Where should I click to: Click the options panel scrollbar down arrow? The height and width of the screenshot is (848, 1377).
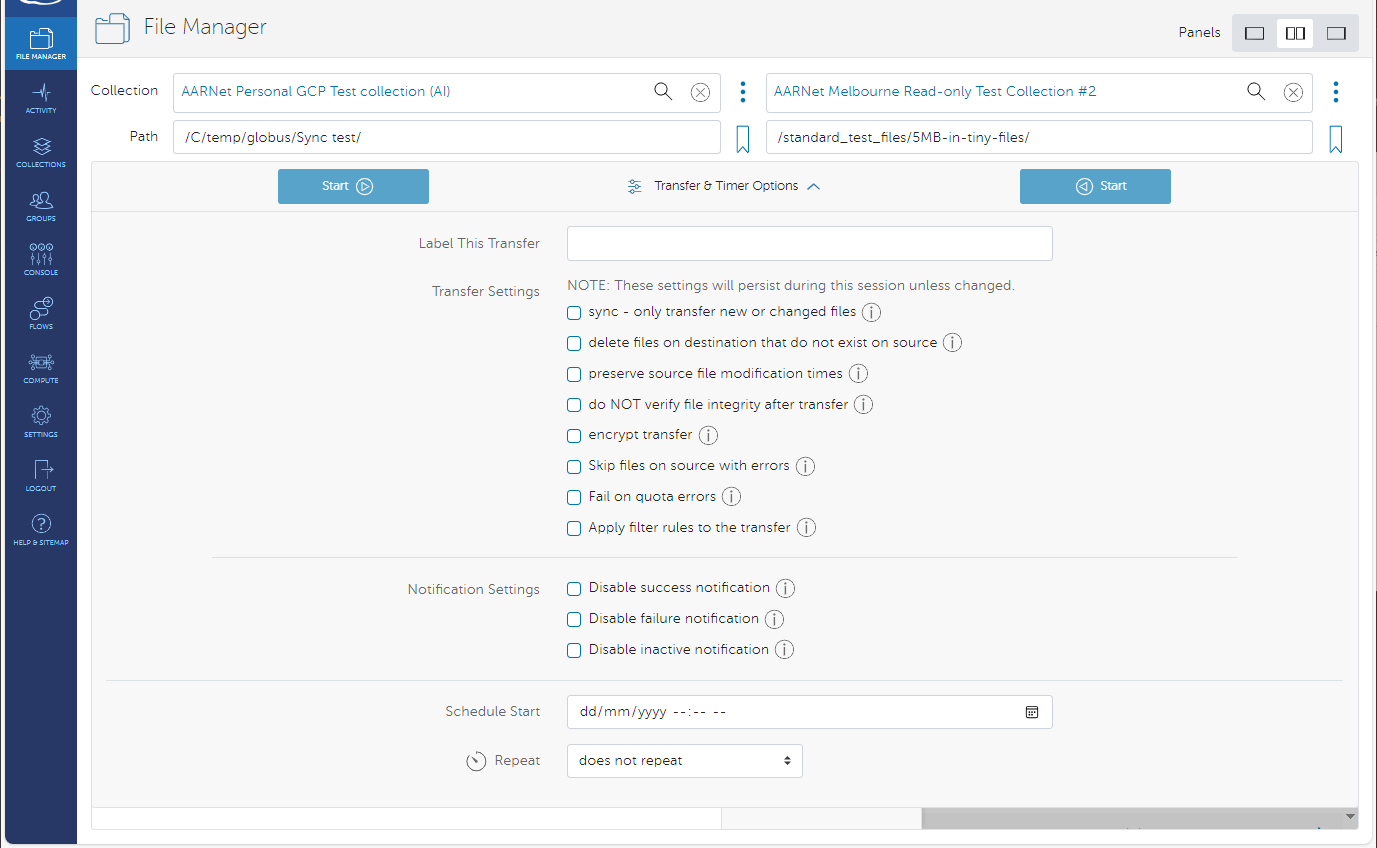pyautogui.click(x=1351, y=817)
